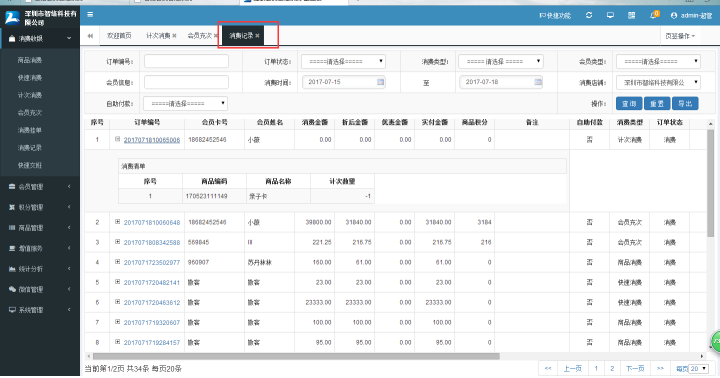
Task: Go to 上一页 previous page
Action: [x=573, y=369]
